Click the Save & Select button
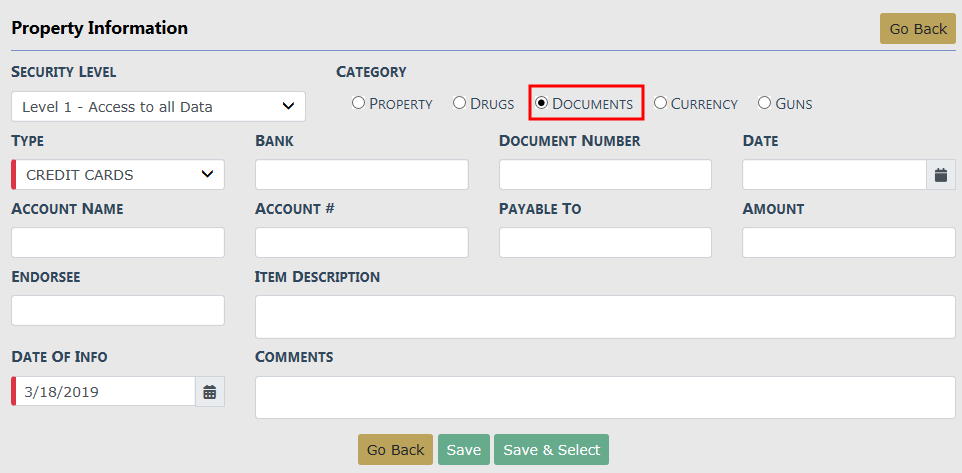This screenshot has width=962, height=473. [551, 450]
